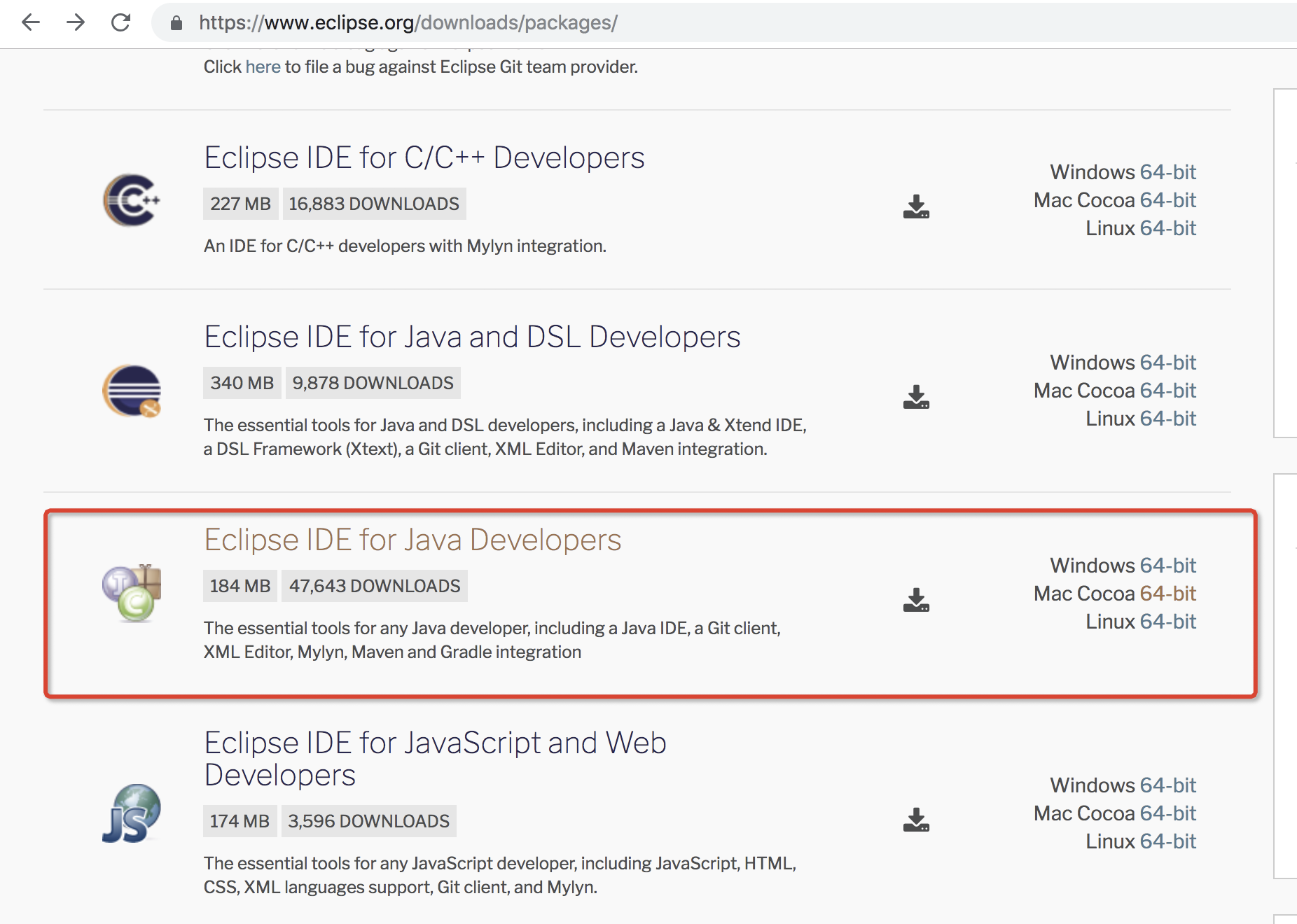Download C/C++ package for Linux 64-bit
Image resolution: width=1297 pixels, height=924 pixels.
(1167, 228)
